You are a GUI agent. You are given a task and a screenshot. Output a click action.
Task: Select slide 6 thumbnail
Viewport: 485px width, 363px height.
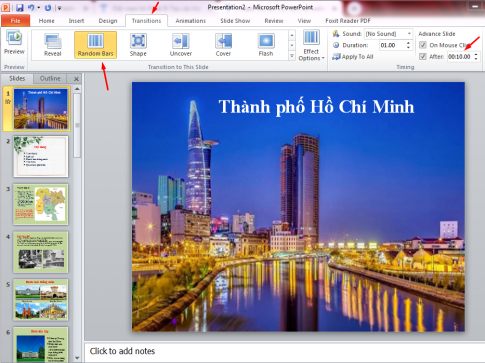point(41,345)
